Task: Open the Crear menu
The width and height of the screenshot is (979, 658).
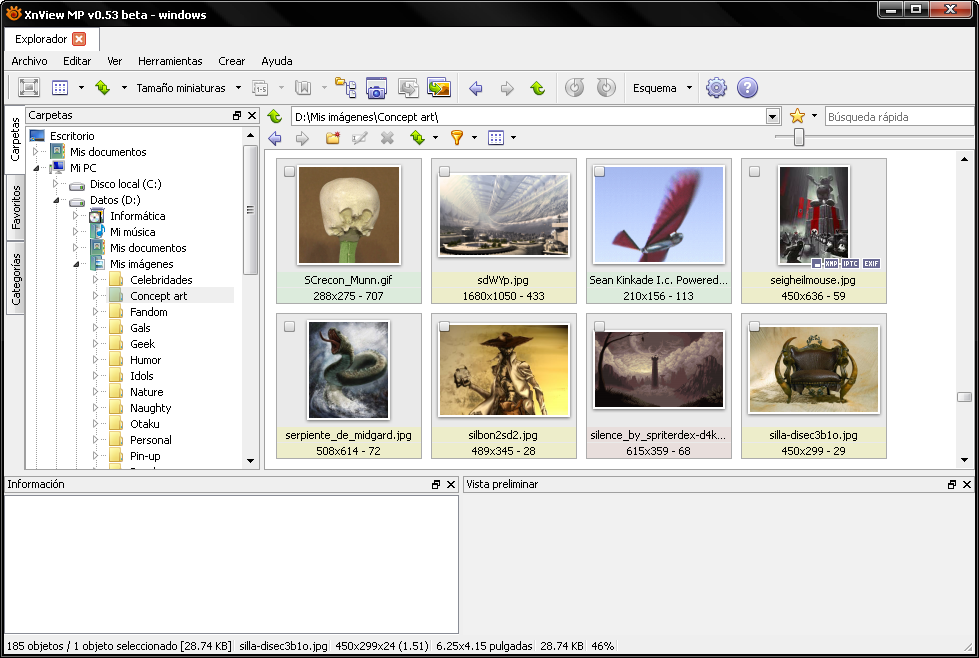Action: coord(232,61)
